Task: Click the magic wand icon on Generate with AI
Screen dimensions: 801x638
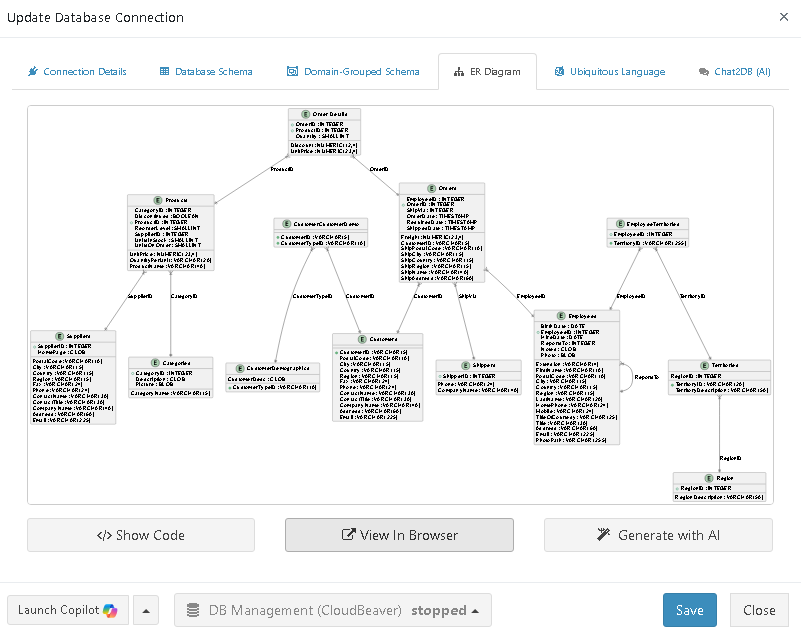Action: (x=604, y=535)
